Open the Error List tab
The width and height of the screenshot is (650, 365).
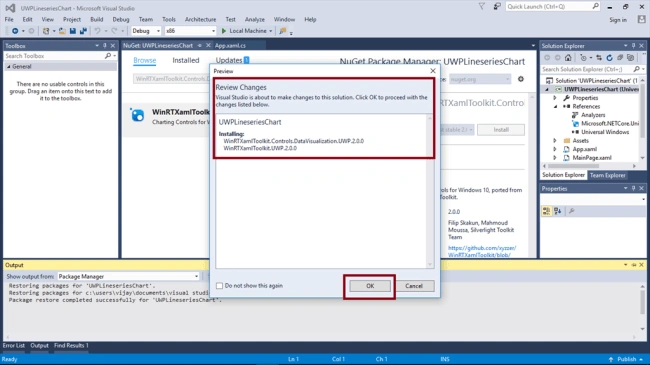click(14, 346)
